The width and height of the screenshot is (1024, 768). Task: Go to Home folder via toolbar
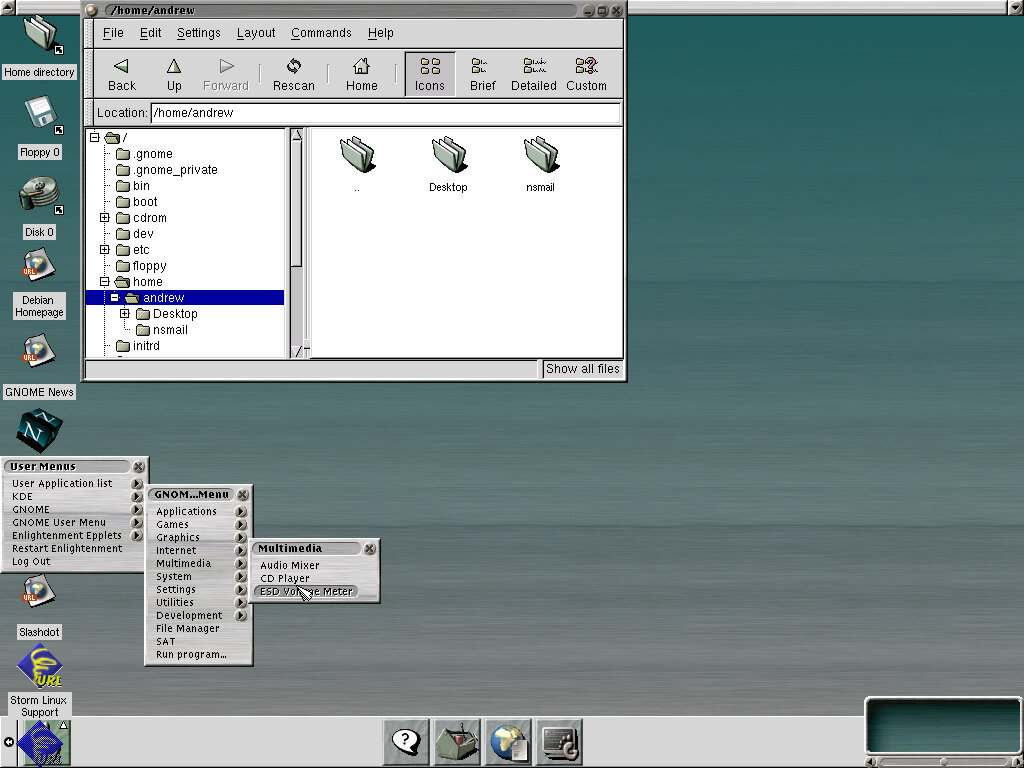click(361, 74)
